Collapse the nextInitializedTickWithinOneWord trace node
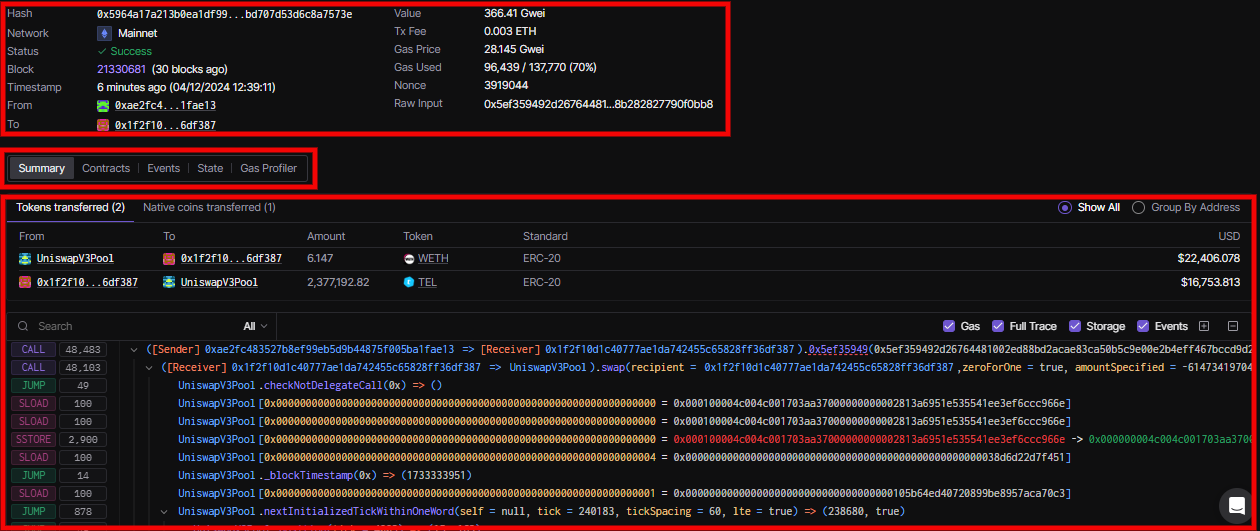The height and width of the screenshot is (531, 1260). [x=165, y=512]
